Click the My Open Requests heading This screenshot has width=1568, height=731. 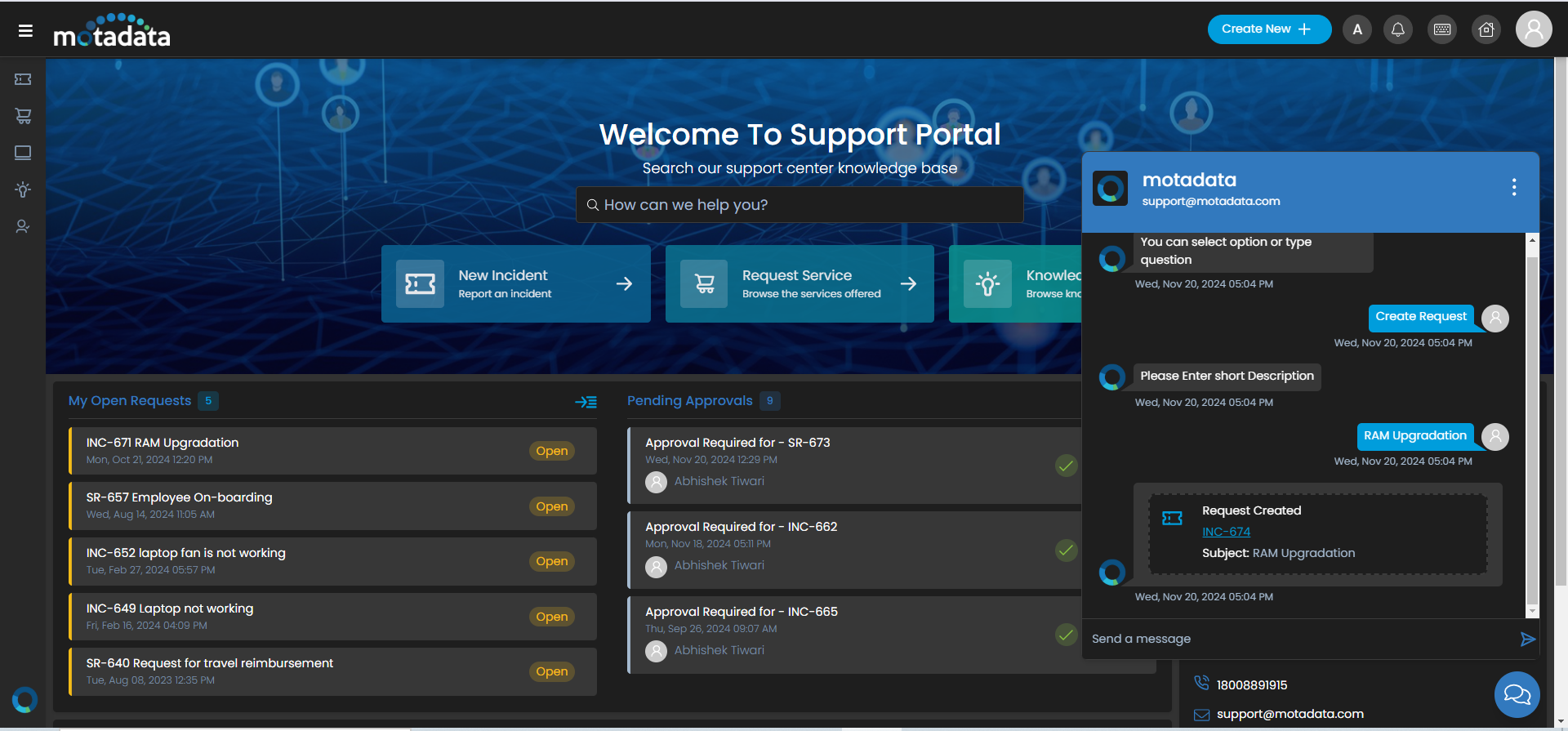point(130,401)
